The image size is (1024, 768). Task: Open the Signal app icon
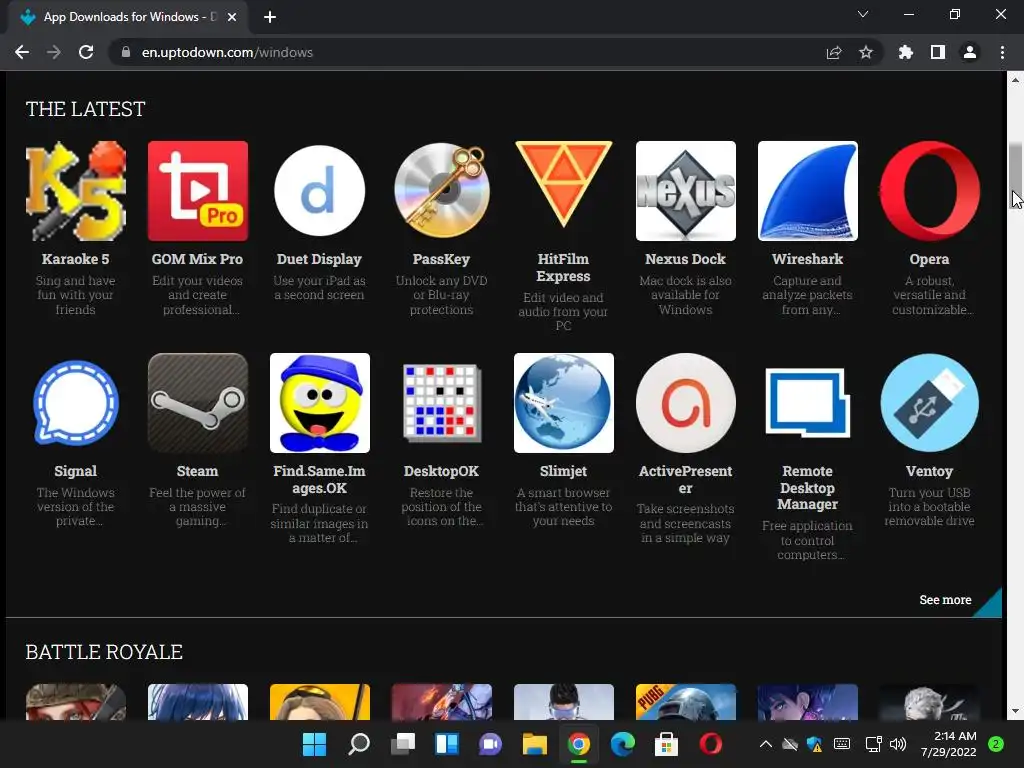pos(76,403)
